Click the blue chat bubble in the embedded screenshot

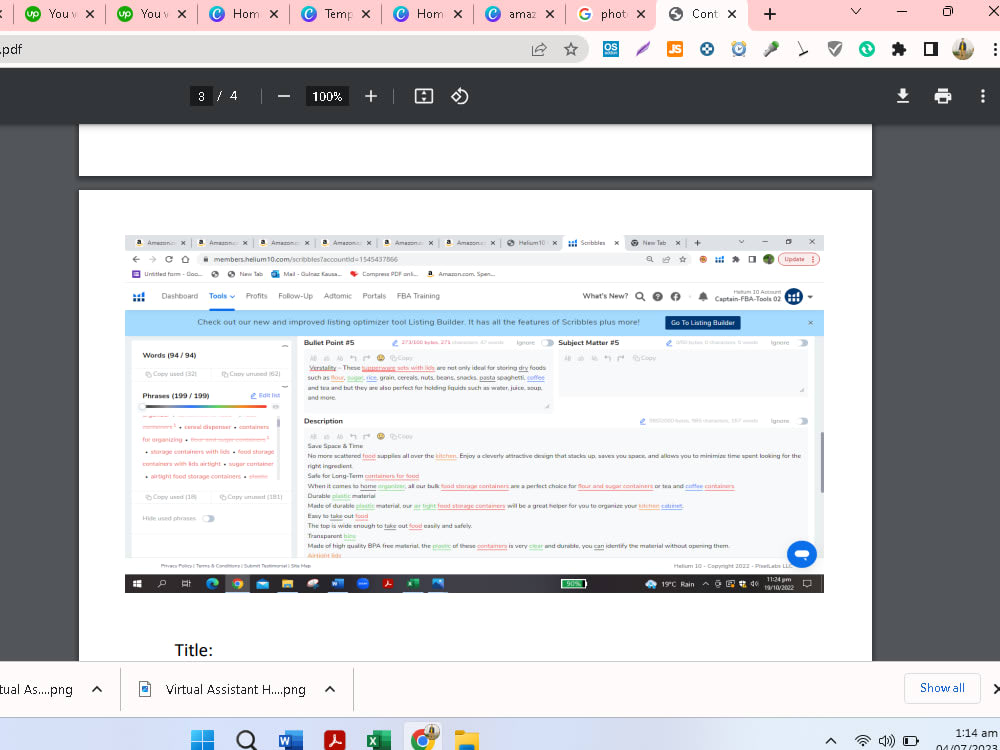pyautogui.click(x=802, y=554)
